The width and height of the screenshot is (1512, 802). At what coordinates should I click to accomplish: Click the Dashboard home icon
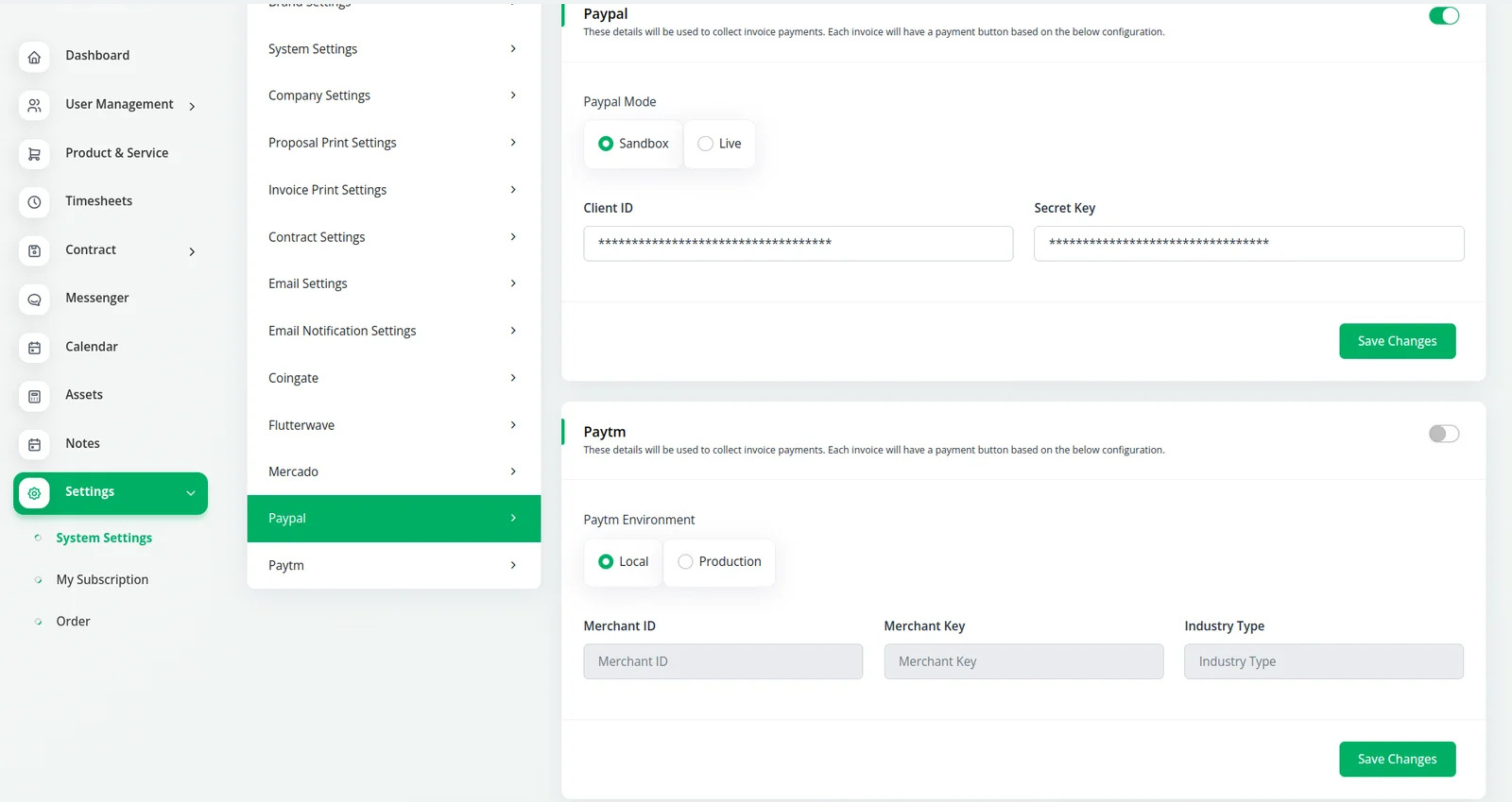(x=34, y=57)
